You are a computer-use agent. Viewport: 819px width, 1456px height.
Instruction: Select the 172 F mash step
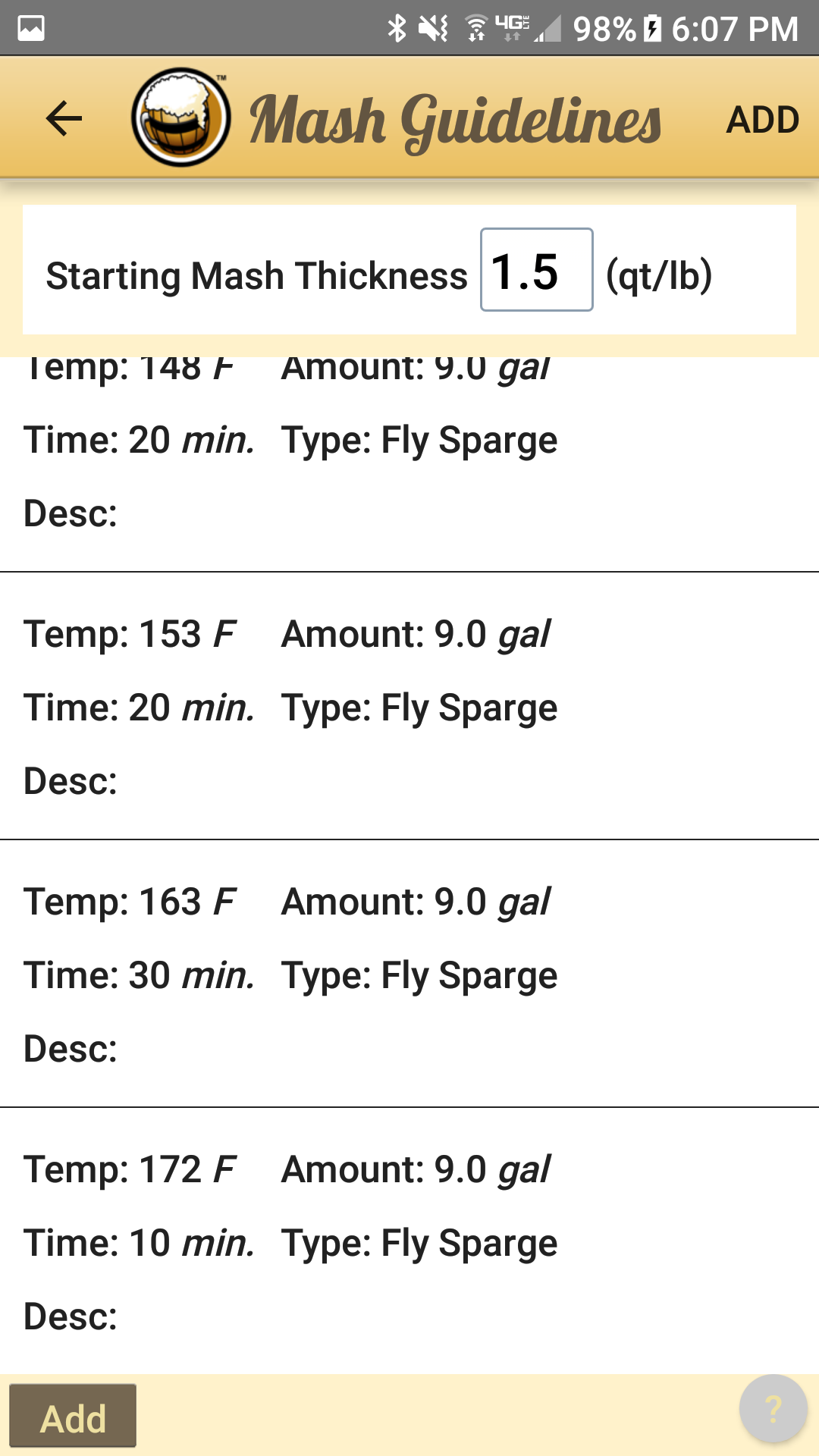409,1241
